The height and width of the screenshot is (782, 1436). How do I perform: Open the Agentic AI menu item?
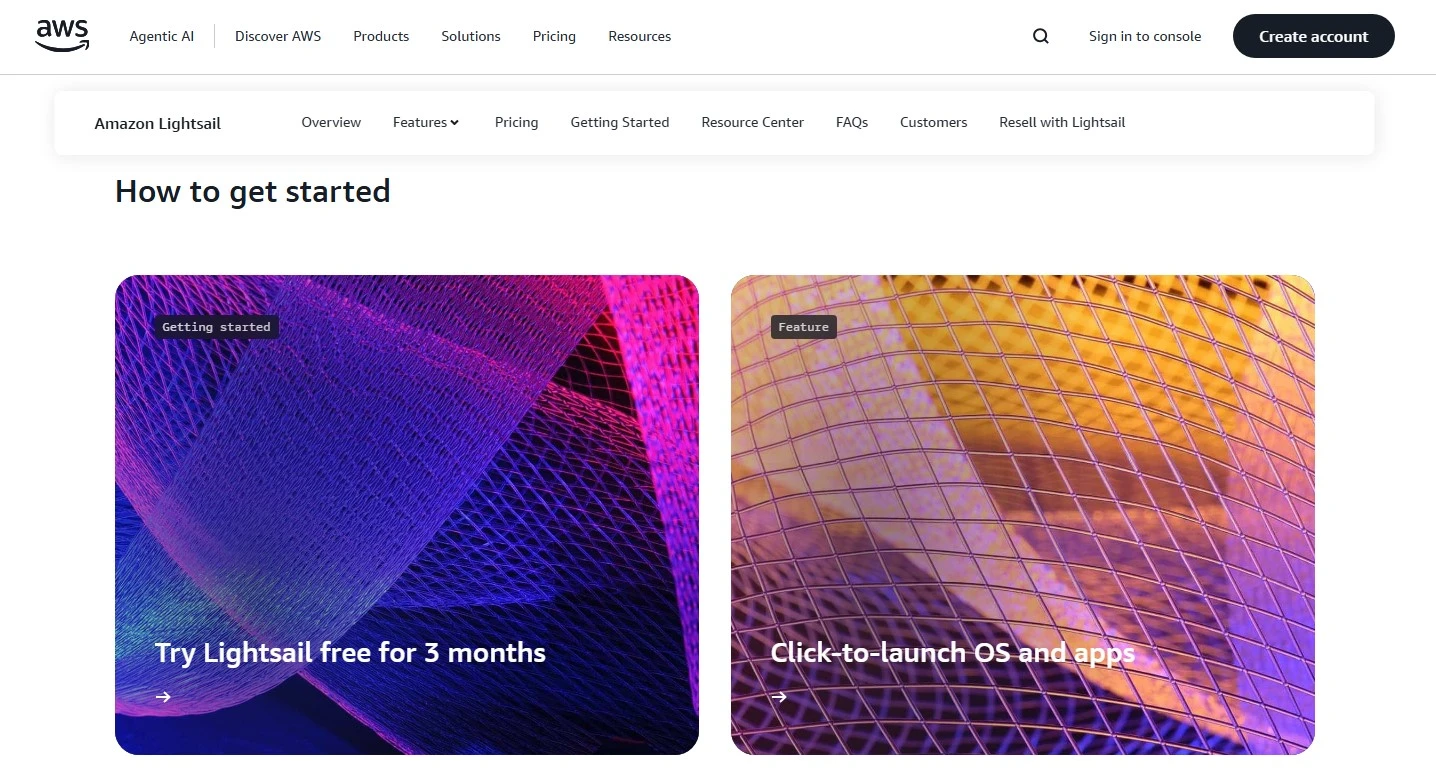coord(162,36)
